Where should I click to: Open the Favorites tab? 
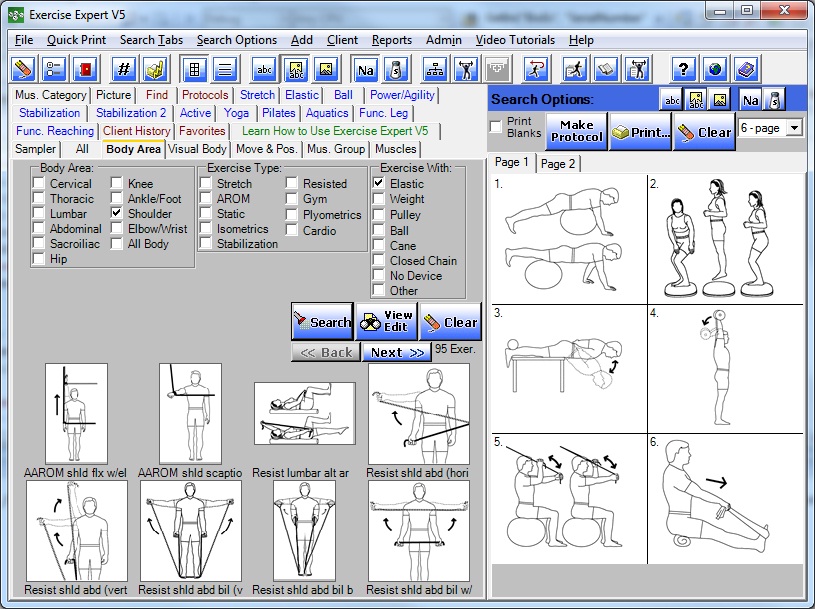[202, 131]
